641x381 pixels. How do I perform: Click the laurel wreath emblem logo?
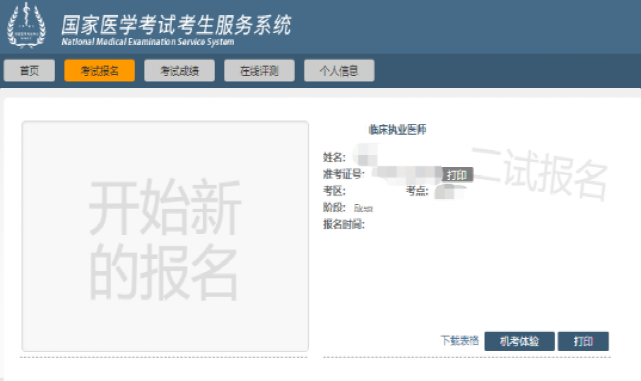pyautogui.click(x=27, y=26)
